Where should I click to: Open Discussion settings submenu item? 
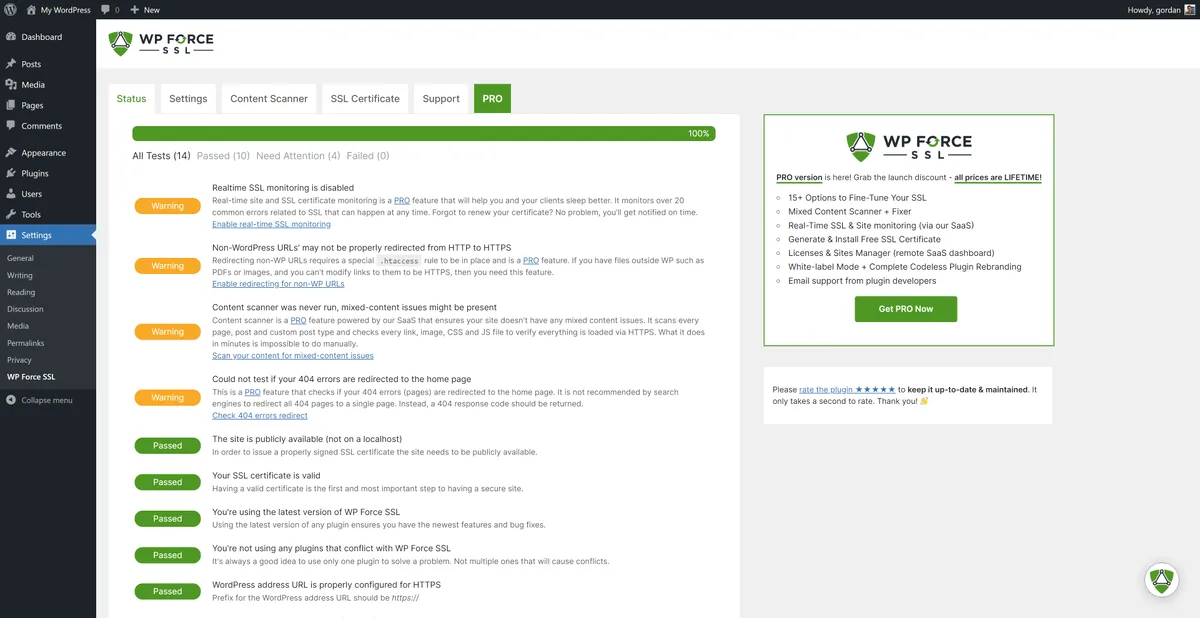point(25,309)
